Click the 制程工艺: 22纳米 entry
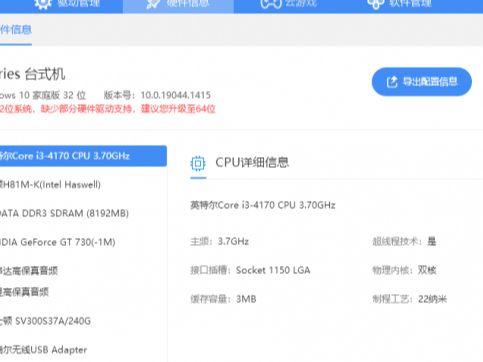 (409, 299)
